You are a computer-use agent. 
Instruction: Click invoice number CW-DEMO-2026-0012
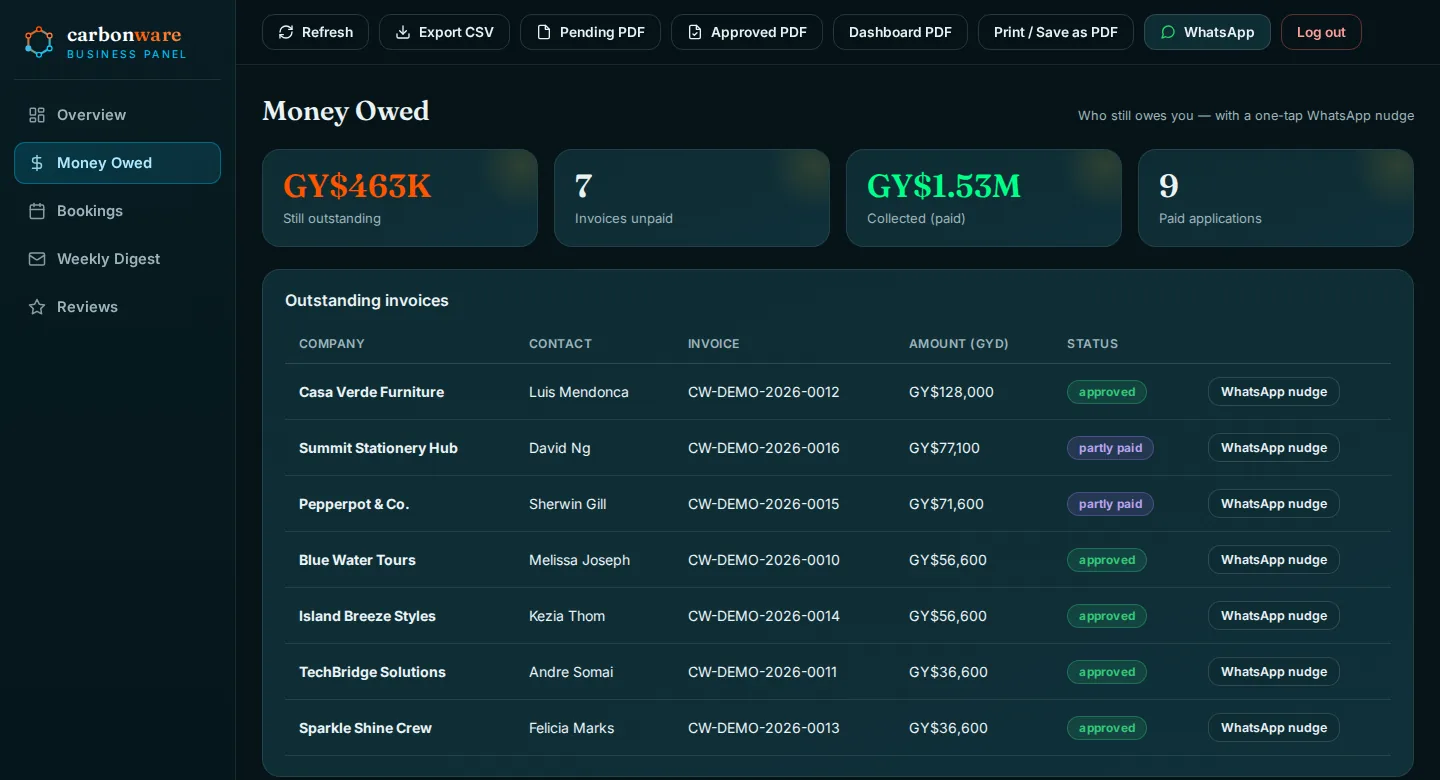coord(764,392)
